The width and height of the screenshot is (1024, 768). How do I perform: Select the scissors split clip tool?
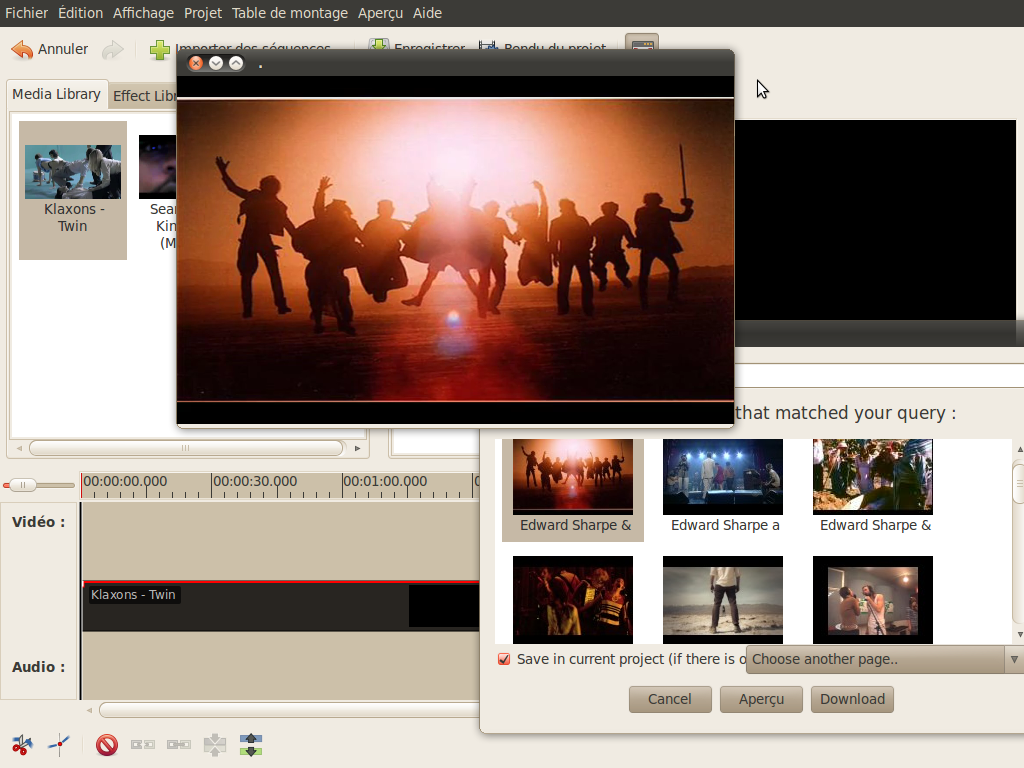click(22, 744)
